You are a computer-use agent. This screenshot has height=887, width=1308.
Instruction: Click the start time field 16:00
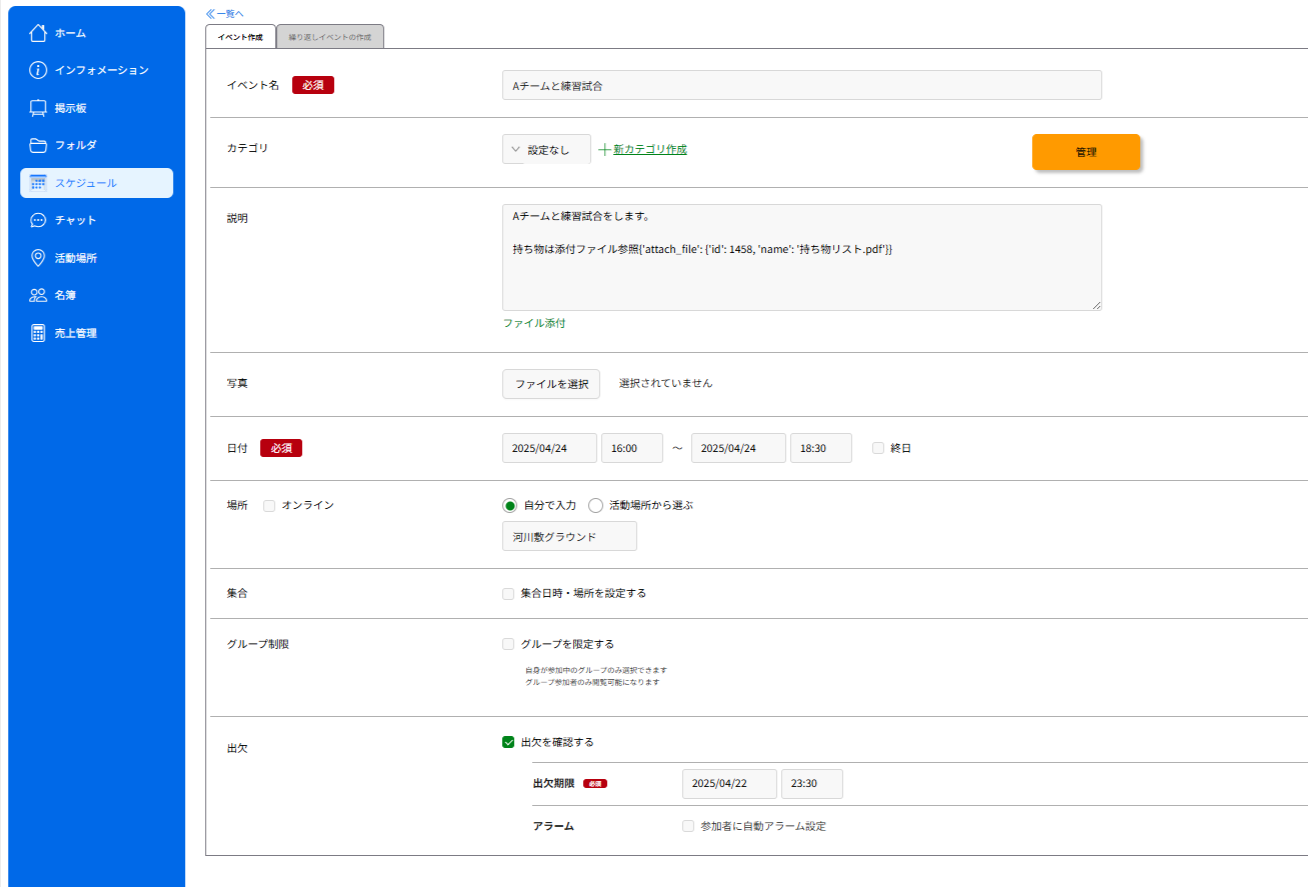[x=632, y=448]
